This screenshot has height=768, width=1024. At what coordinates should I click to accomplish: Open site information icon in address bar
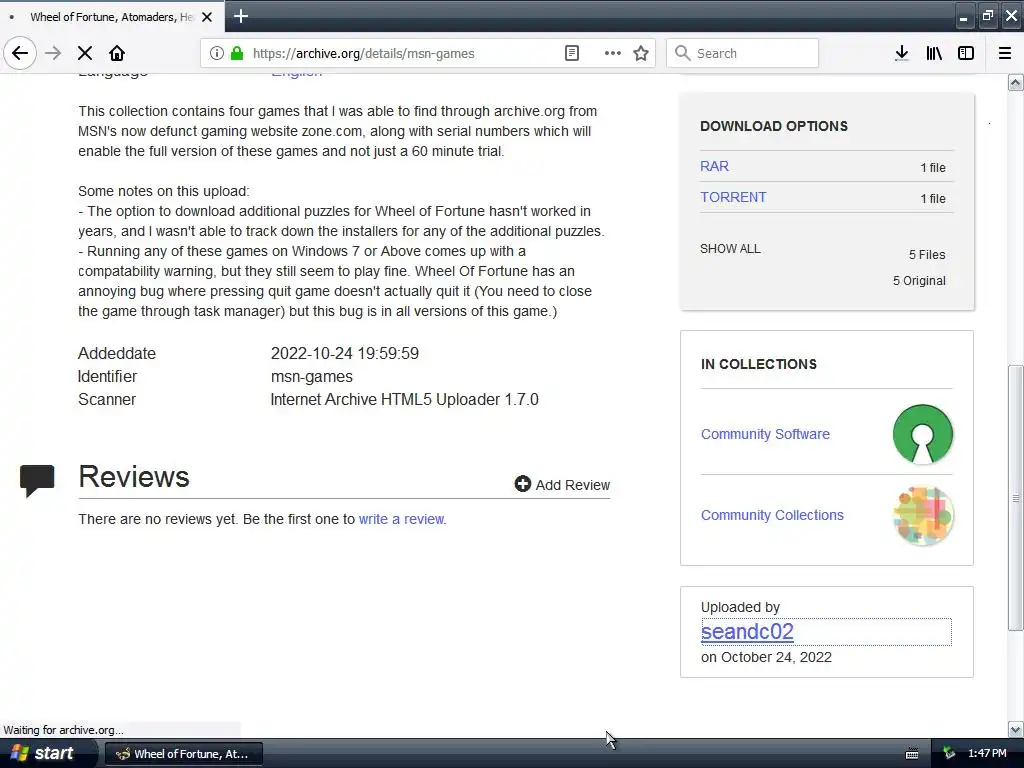pos(217,53)
